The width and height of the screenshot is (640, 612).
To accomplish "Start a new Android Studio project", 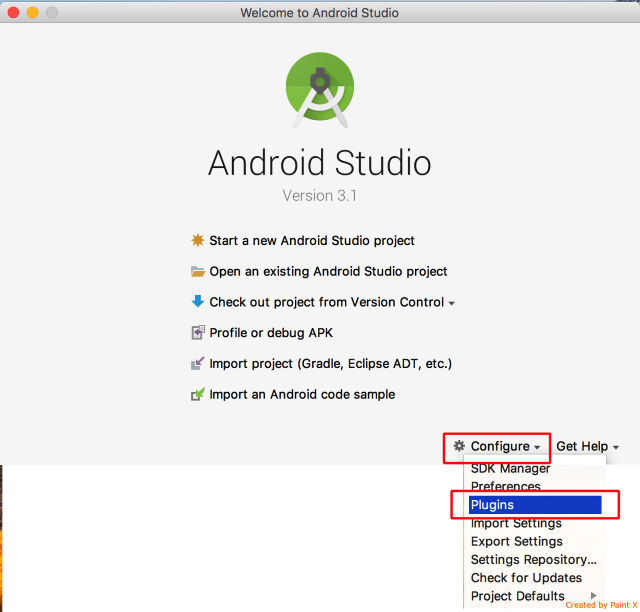I will 311,241.
